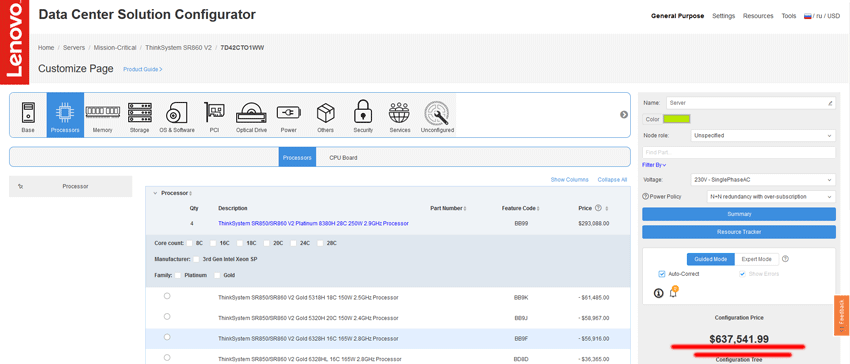
Task: Click the Power Policy help icon
Action: (x=645, y=196)
